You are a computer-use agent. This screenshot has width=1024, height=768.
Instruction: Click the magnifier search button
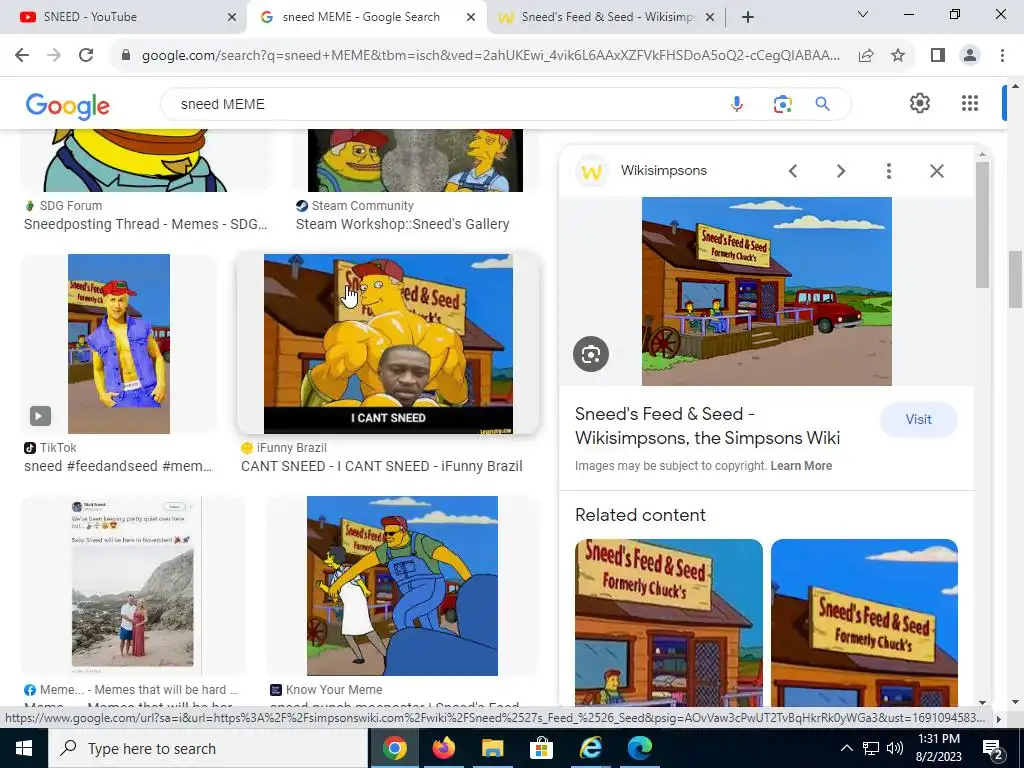click(x=822, y=104)
